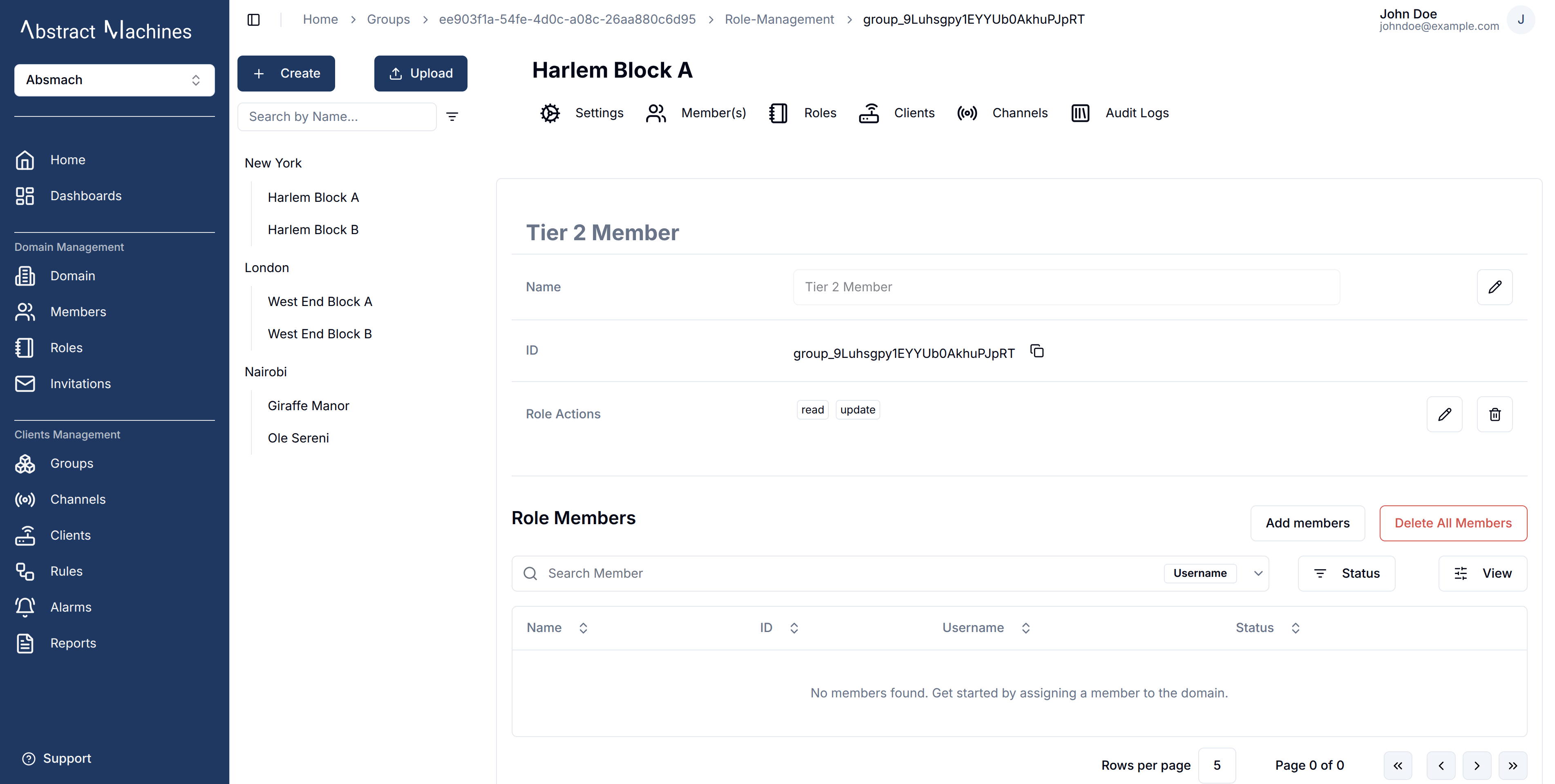Select the Nairobi parent group

pos(266,372)
